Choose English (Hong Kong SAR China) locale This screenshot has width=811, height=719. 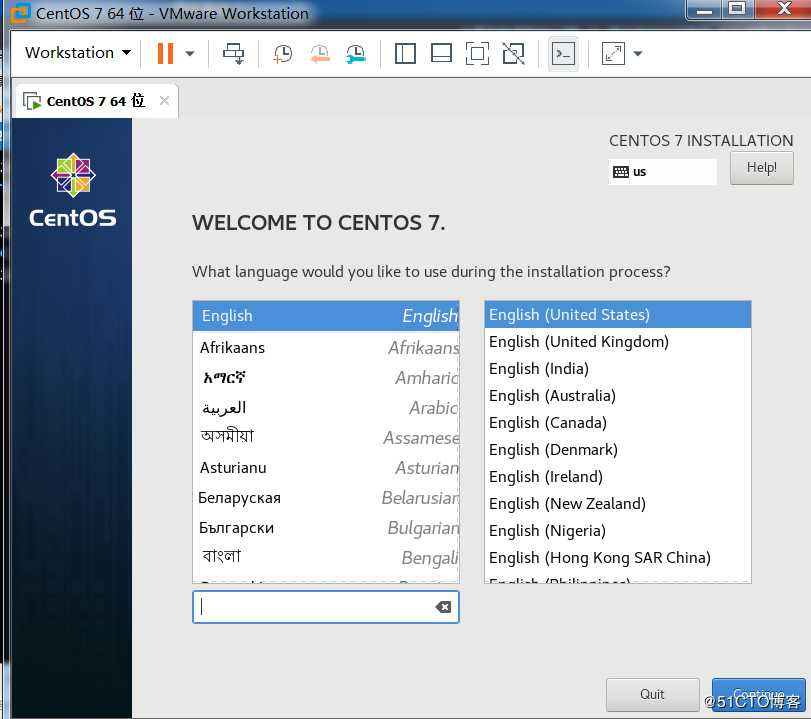coord(618,558)
